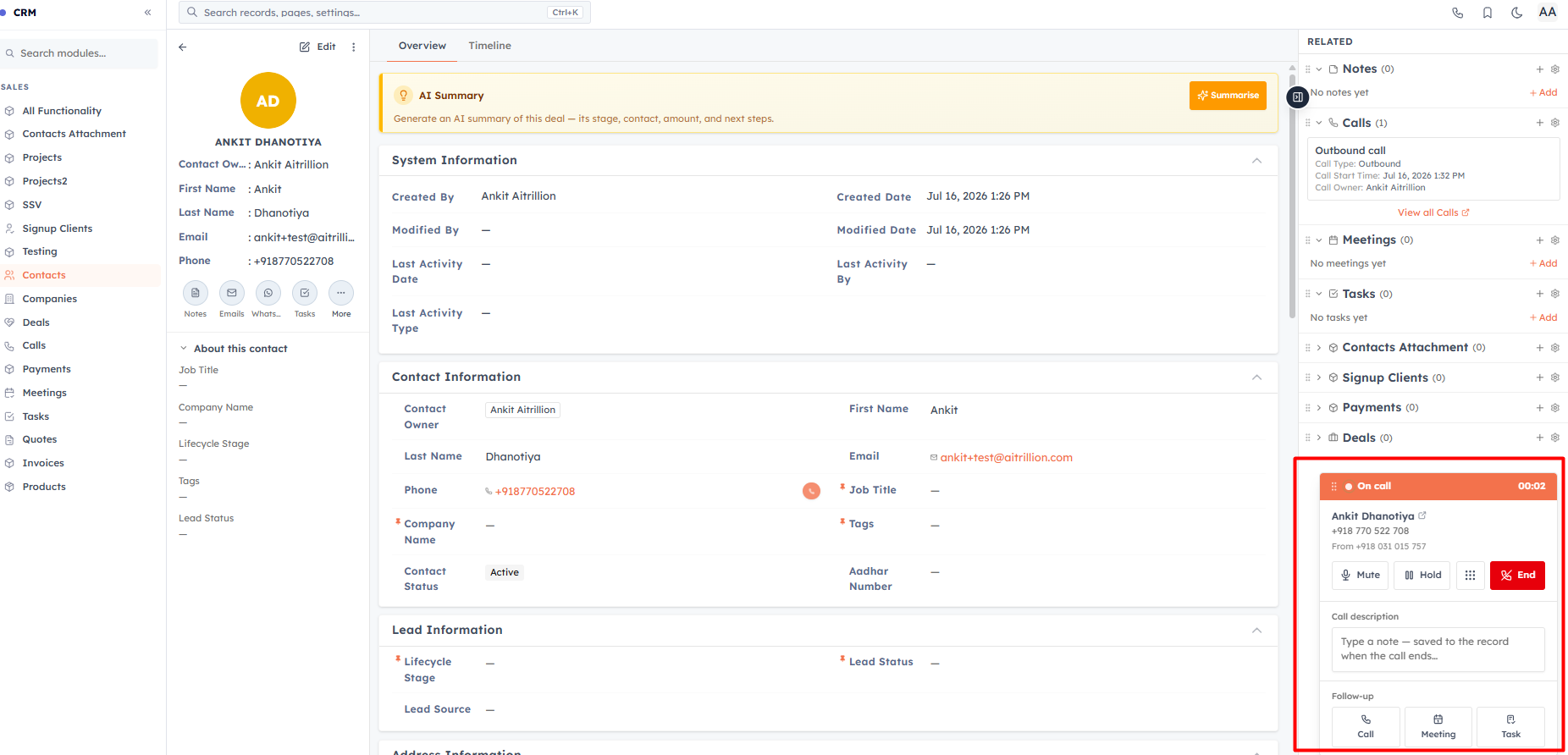Click the phone icon in top bar

coord(1457,13)
